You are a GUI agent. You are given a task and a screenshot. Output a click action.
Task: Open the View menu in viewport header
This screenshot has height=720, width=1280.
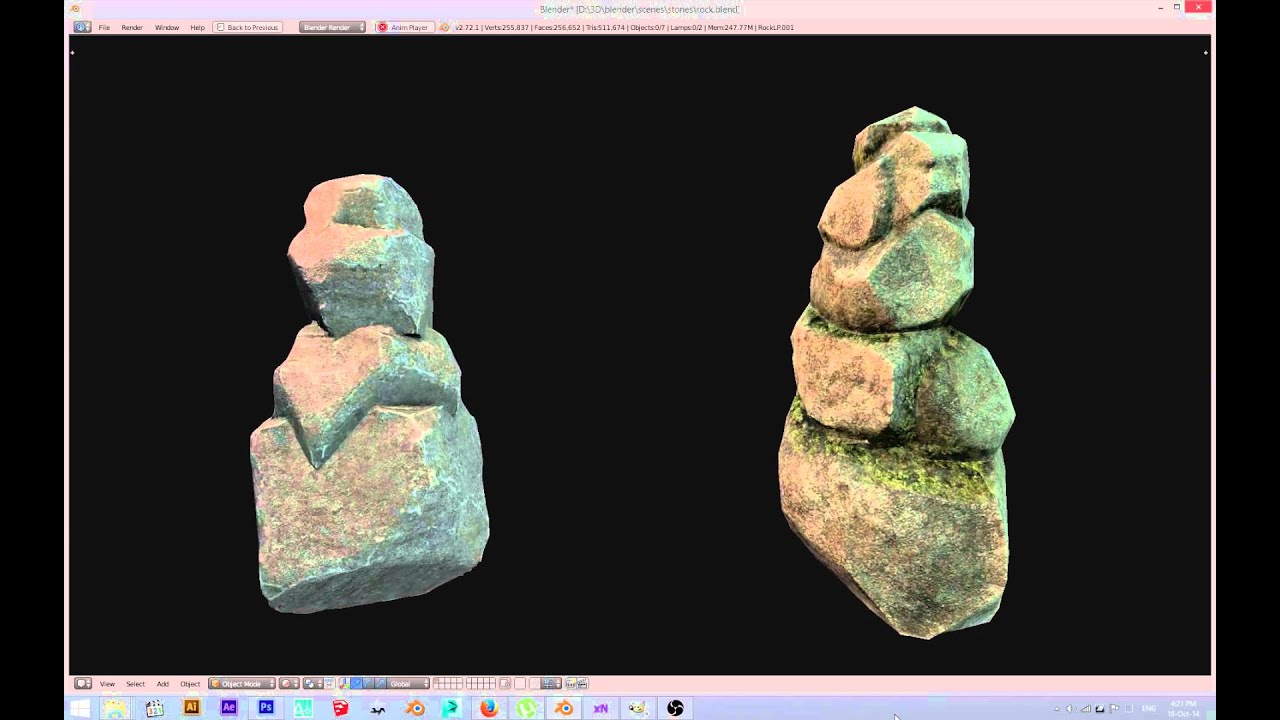(107, 684)
